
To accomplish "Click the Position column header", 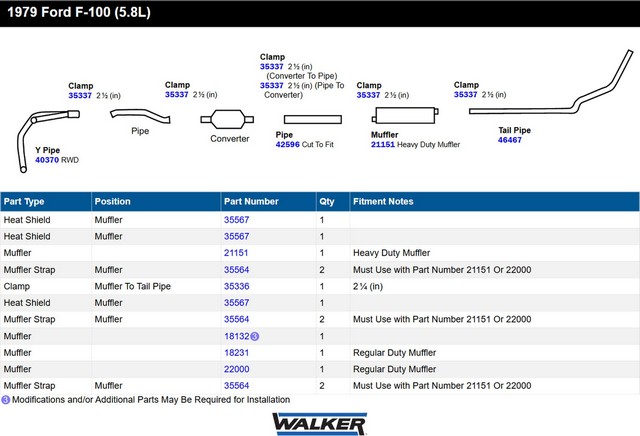I will [x=156, y=202].
